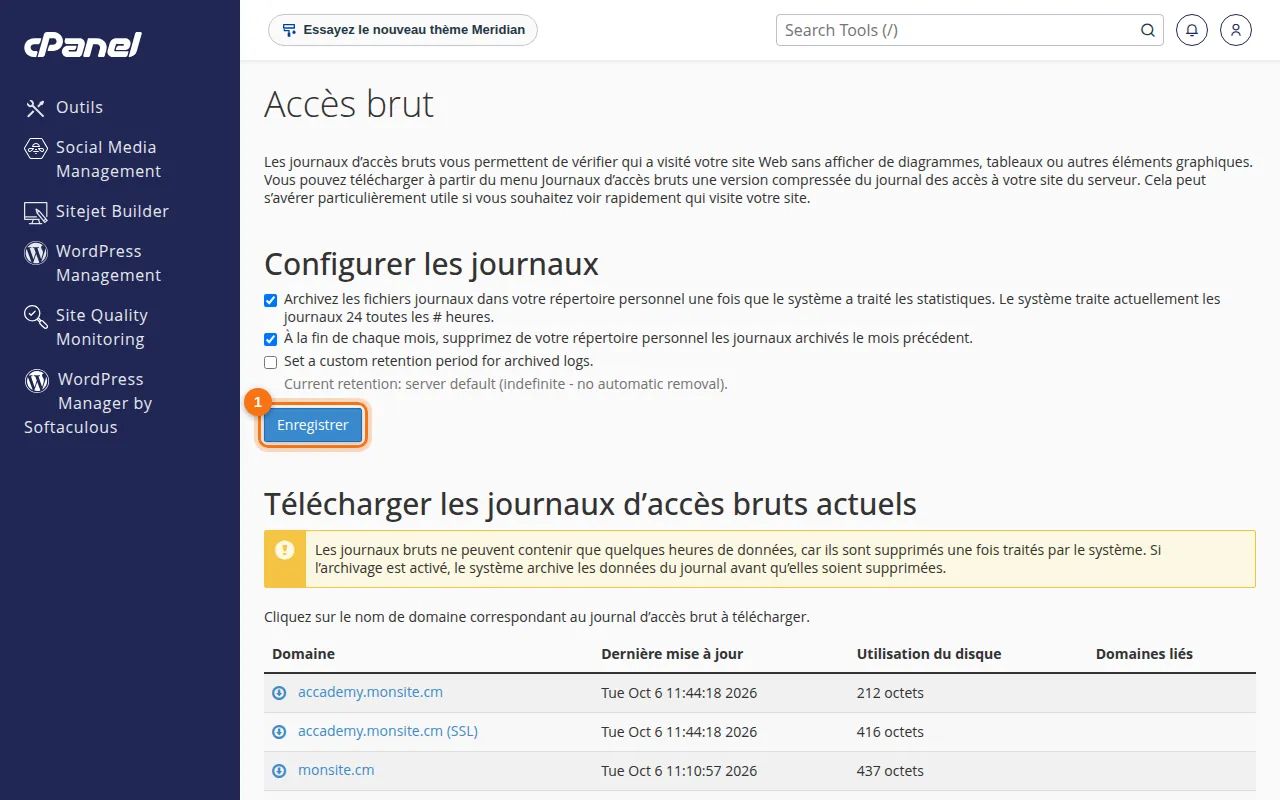Click the Enregistrer button
1280x800 pixels.
(x=313, y=425)
